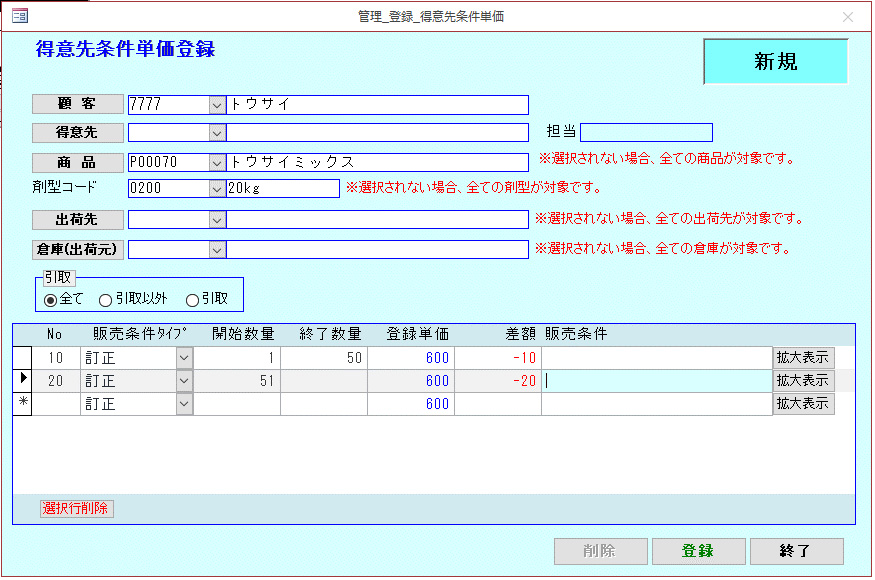Click 拡大表示 for row 10

(803, 357)
